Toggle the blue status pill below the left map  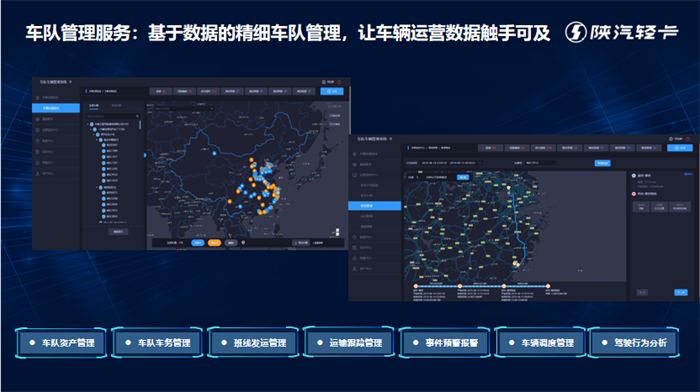click(198, 242)
